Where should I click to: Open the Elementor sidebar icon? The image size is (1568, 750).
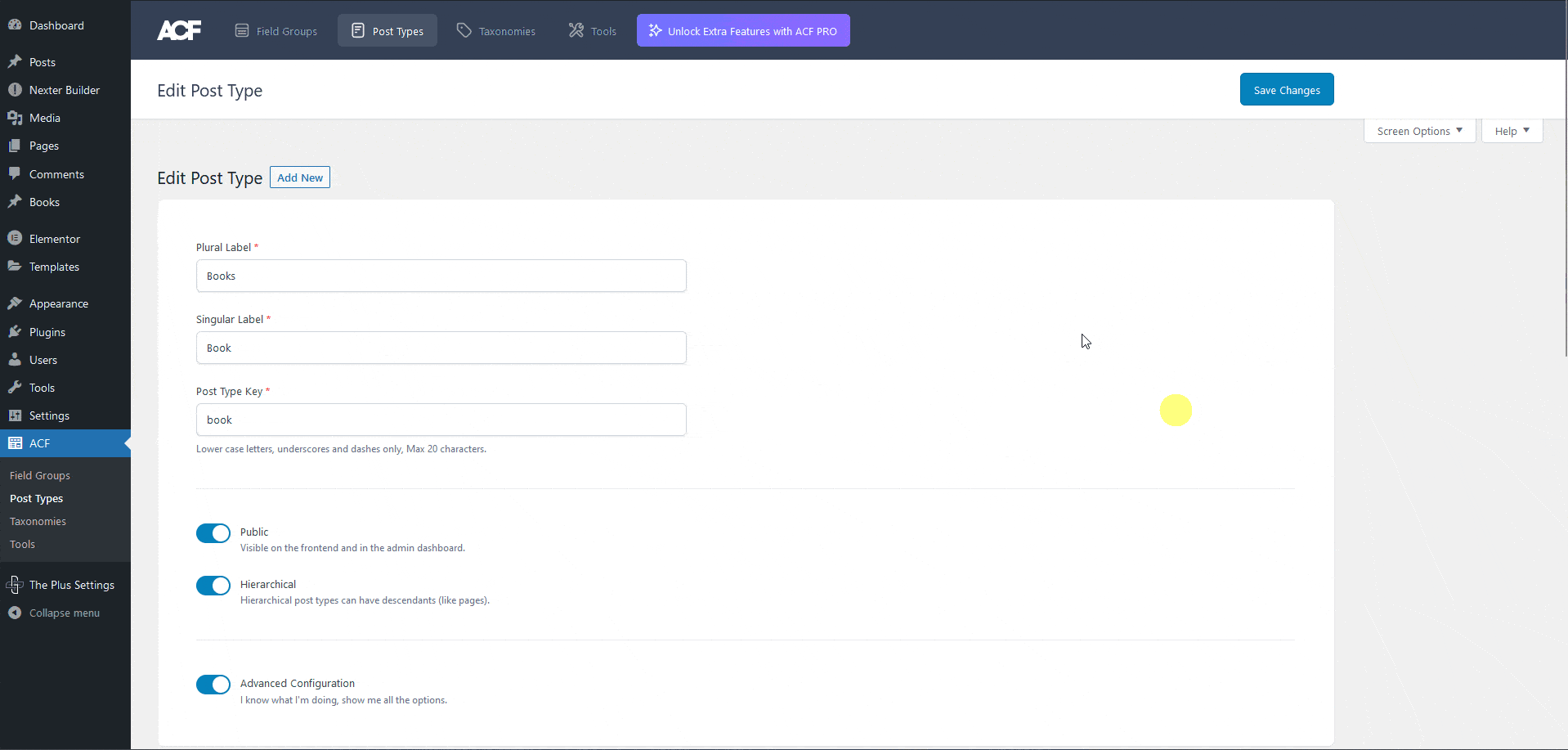(x=16, y=238)
